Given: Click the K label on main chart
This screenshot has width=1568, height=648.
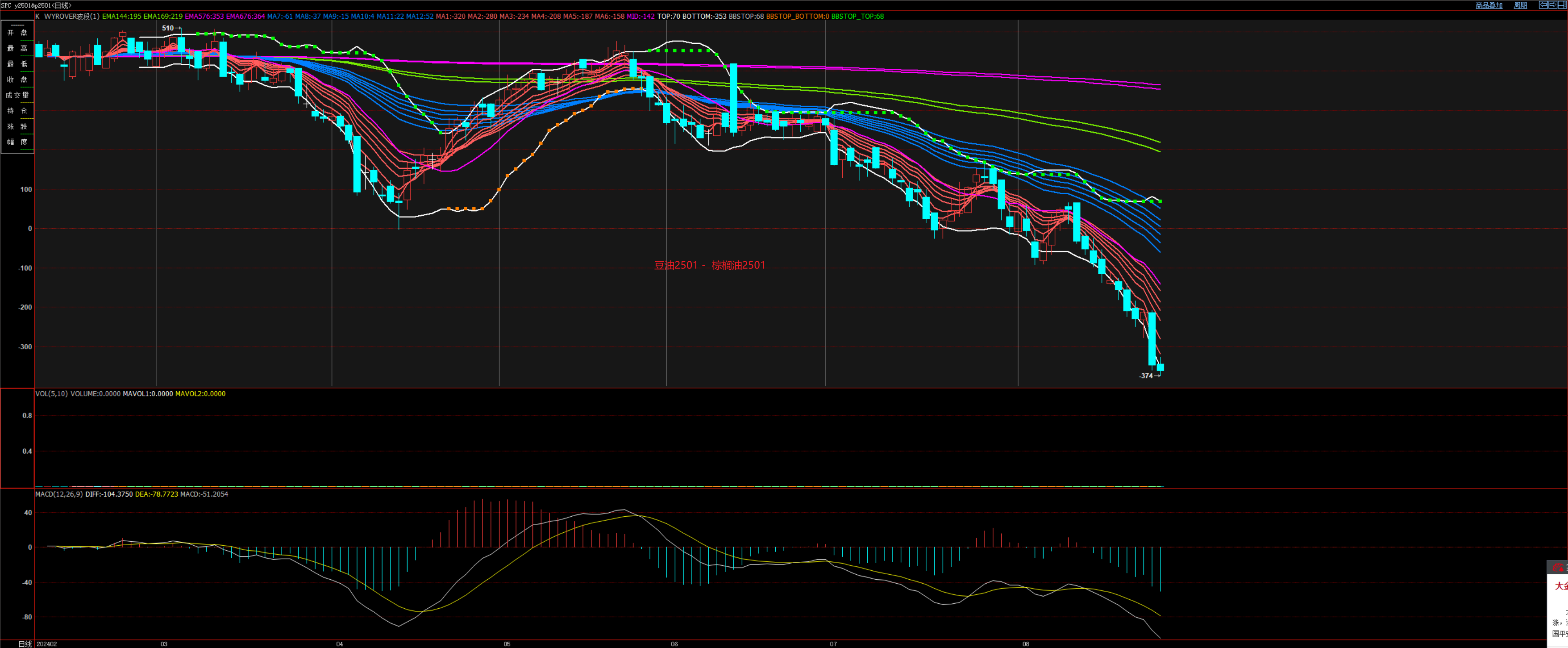Looking at the screenshot, I should [x=38, y=17].
